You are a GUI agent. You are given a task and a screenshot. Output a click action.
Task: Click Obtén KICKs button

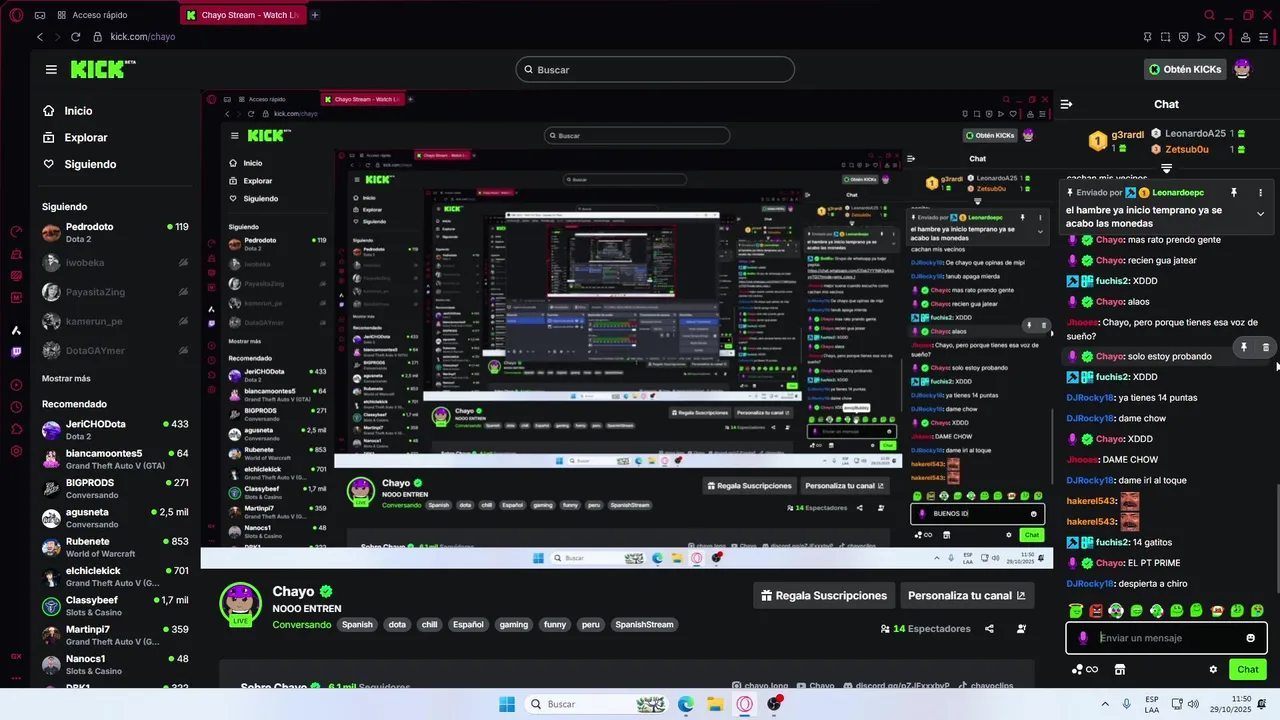pyautogui.click(x=1185, y=69)
